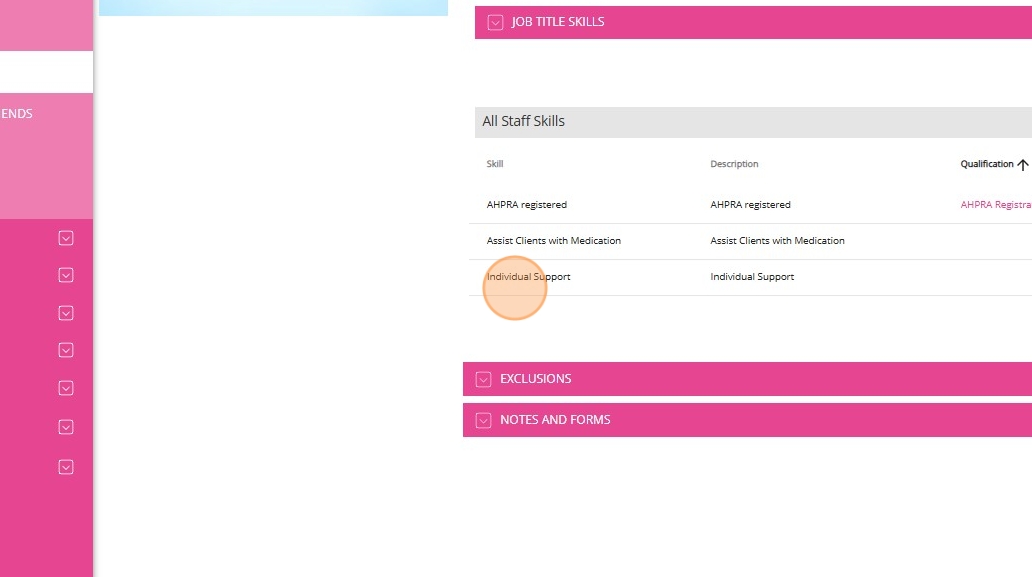1032x577 pixels.
Task: Click the Qualification sort arrow icon
Action: tap(1022, 164)
